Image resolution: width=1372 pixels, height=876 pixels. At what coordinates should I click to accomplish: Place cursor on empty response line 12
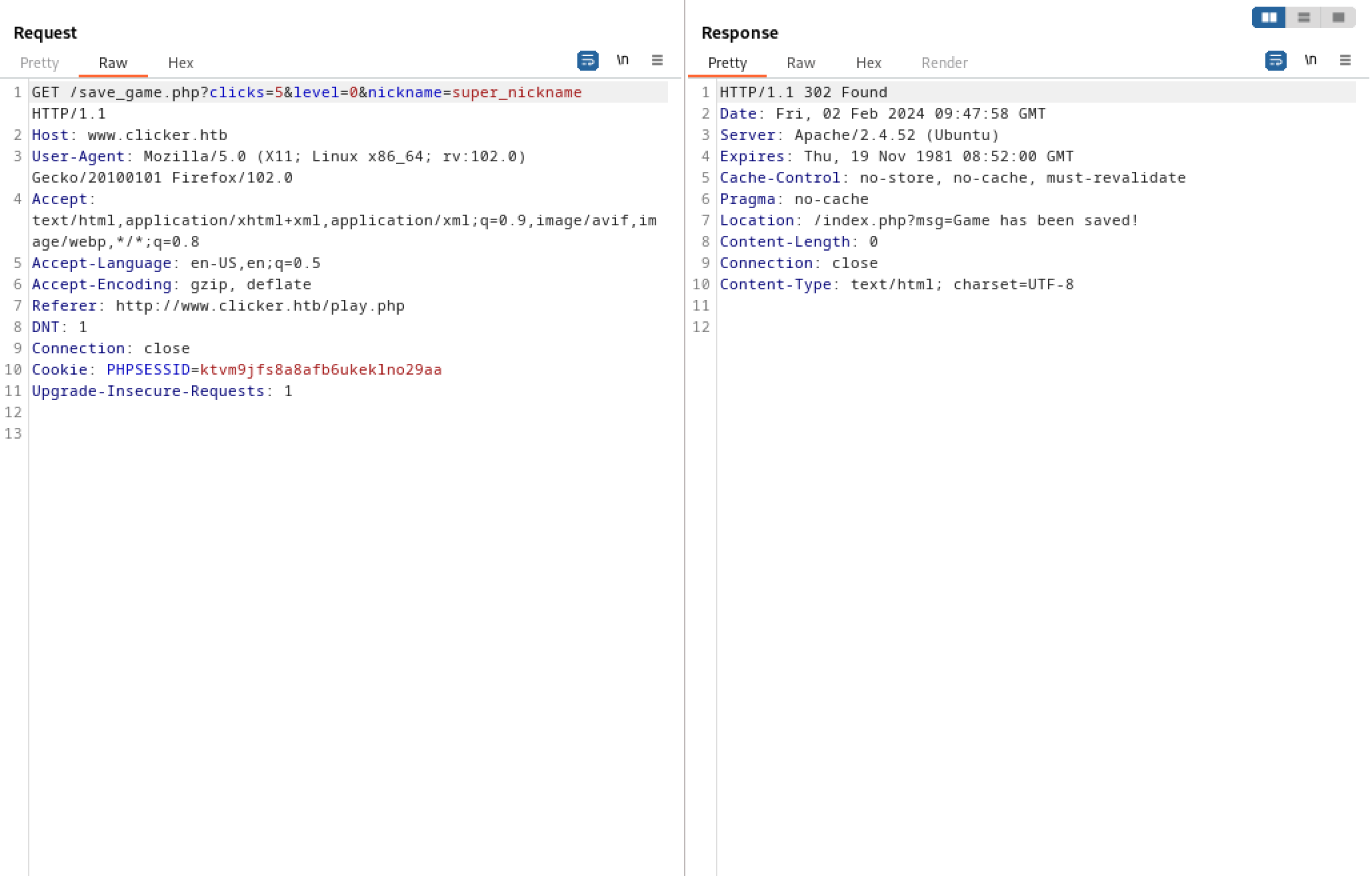pyautogui.click(x=1037, y=327)
